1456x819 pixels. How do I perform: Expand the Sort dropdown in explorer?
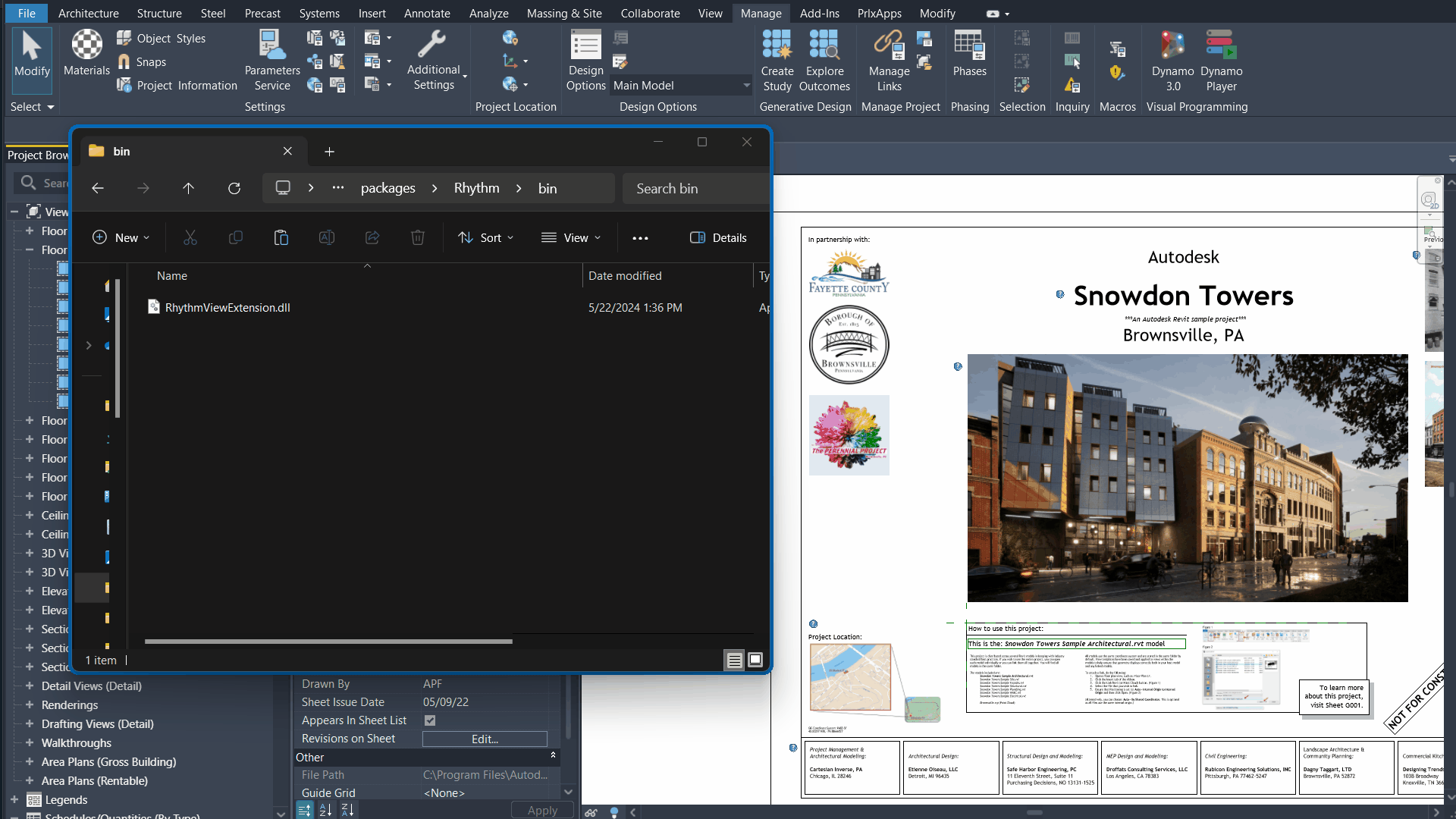click(486, 237)
